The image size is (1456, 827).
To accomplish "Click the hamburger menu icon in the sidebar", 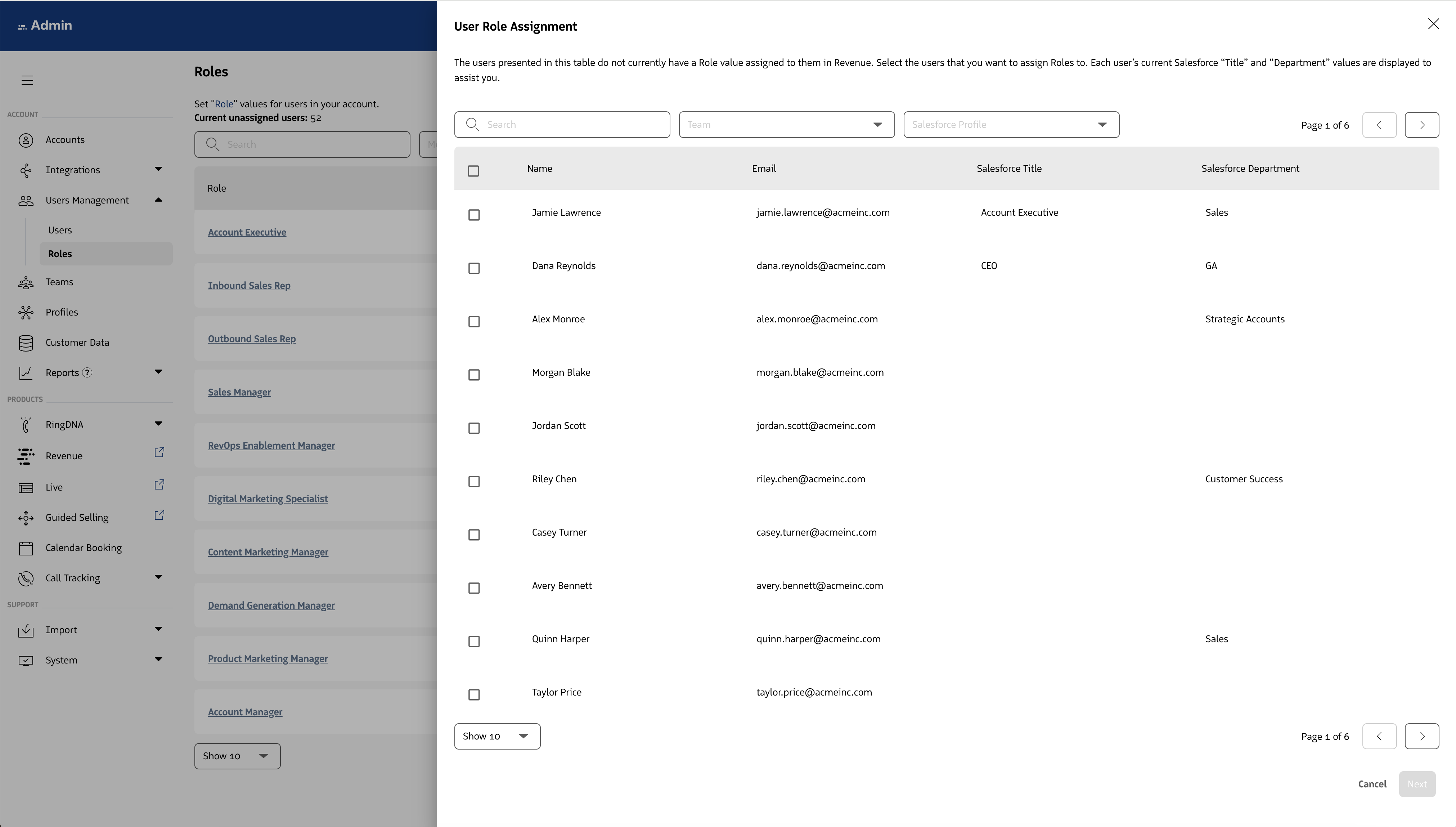I will (x=27, y=80).
